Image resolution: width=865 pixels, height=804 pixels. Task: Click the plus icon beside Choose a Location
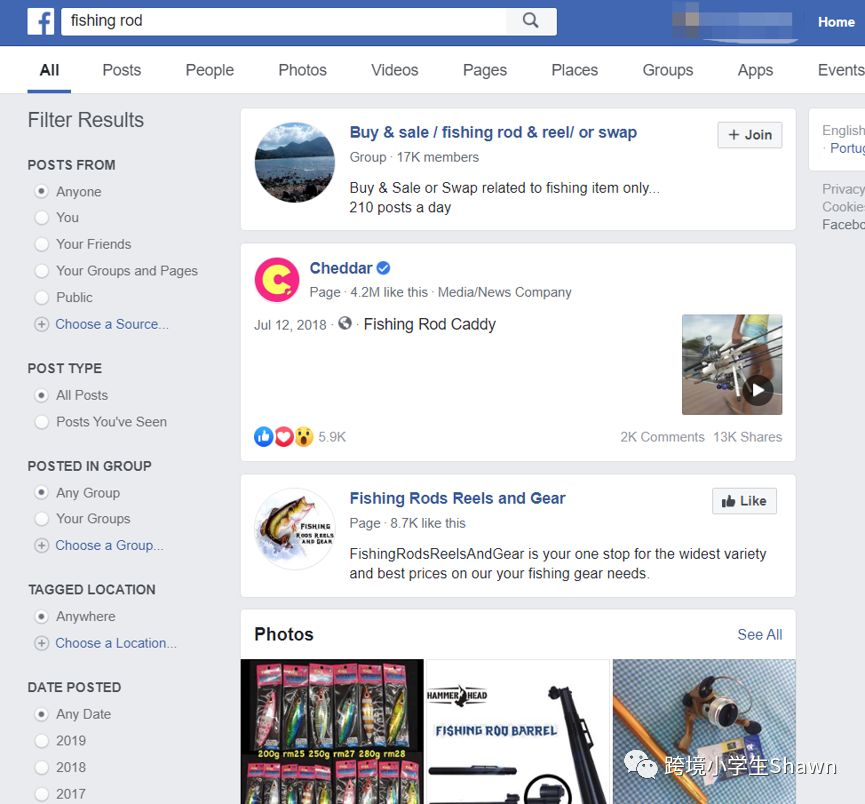(41, 643)
